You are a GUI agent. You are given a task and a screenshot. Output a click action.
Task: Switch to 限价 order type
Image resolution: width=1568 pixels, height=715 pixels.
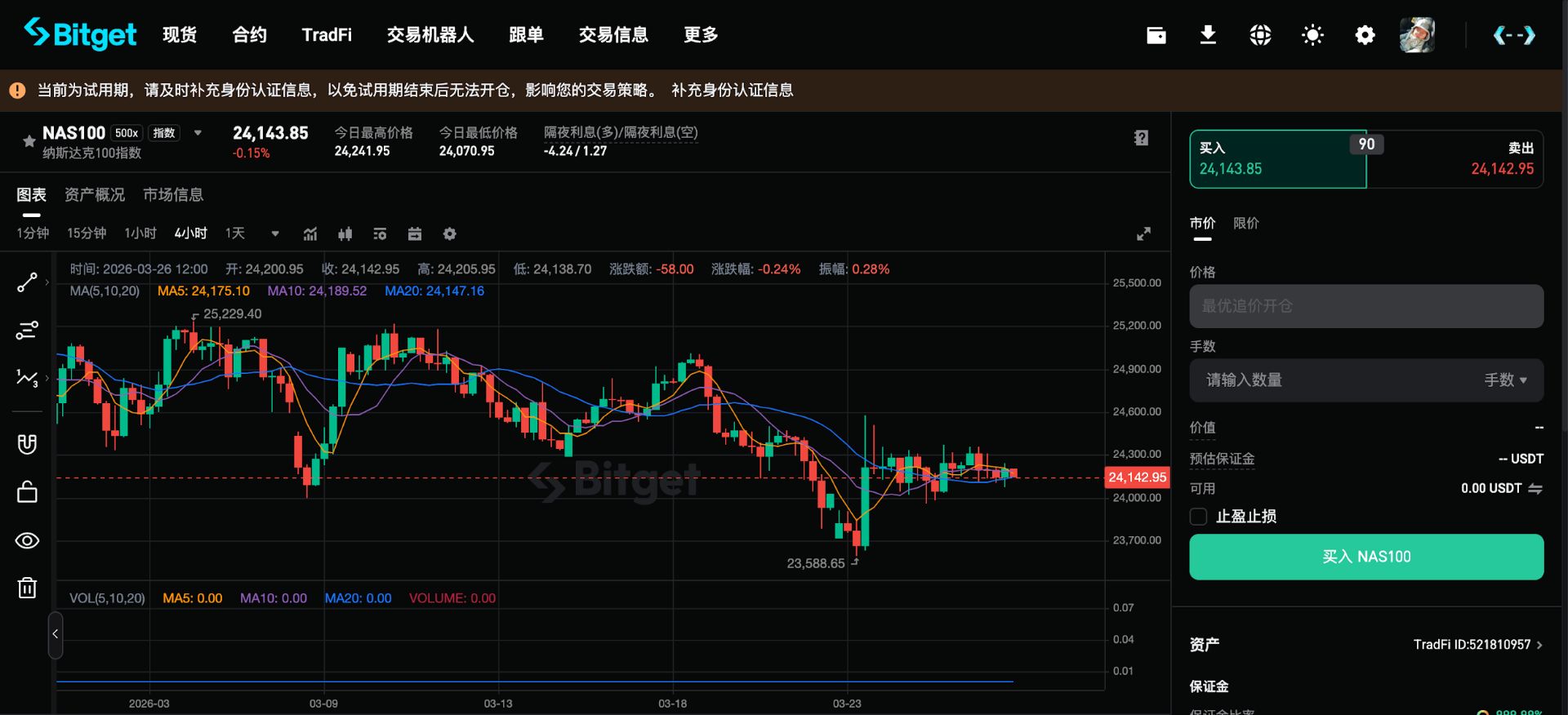tap(1246, 224)
